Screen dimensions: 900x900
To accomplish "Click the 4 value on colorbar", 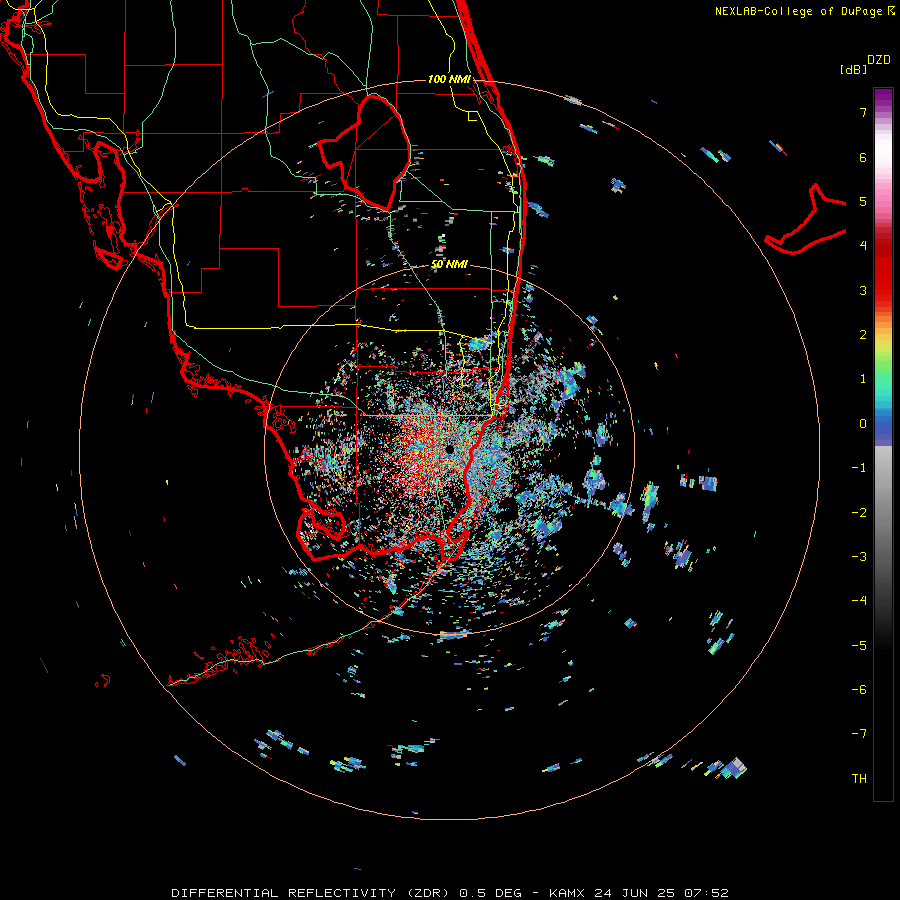I will click(x=863, y=246).
